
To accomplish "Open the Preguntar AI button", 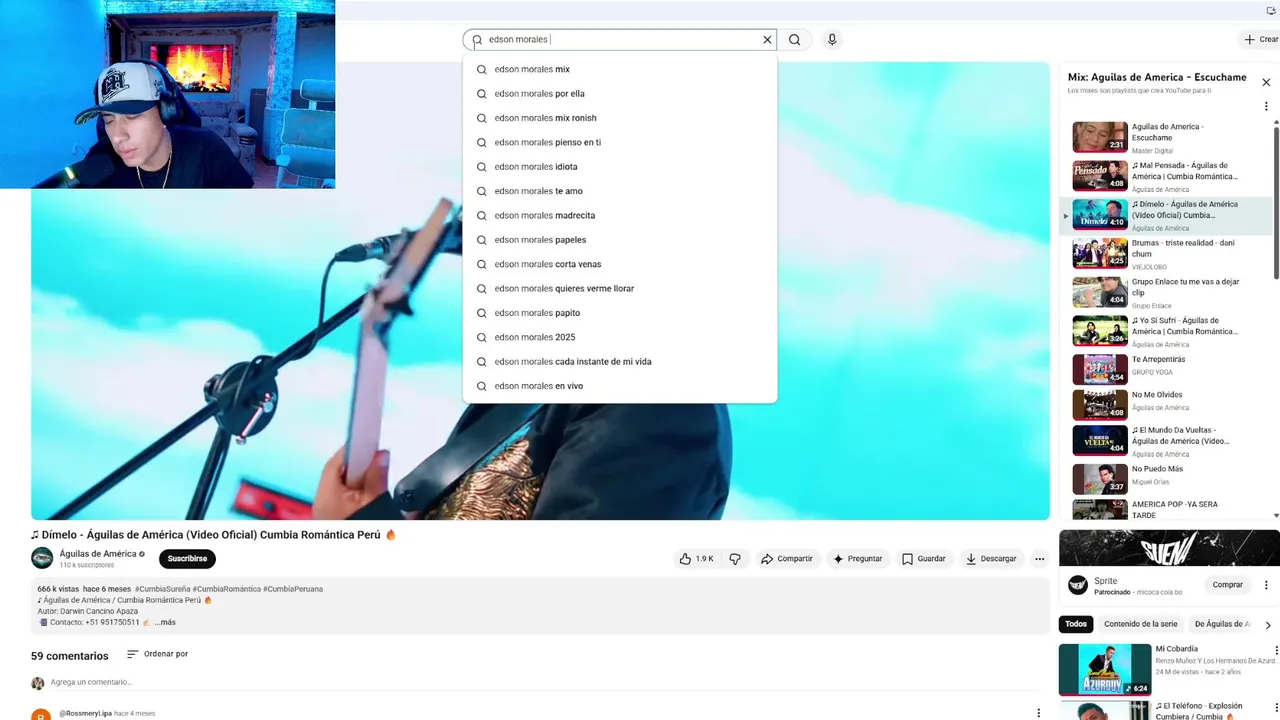I will 858,559.
